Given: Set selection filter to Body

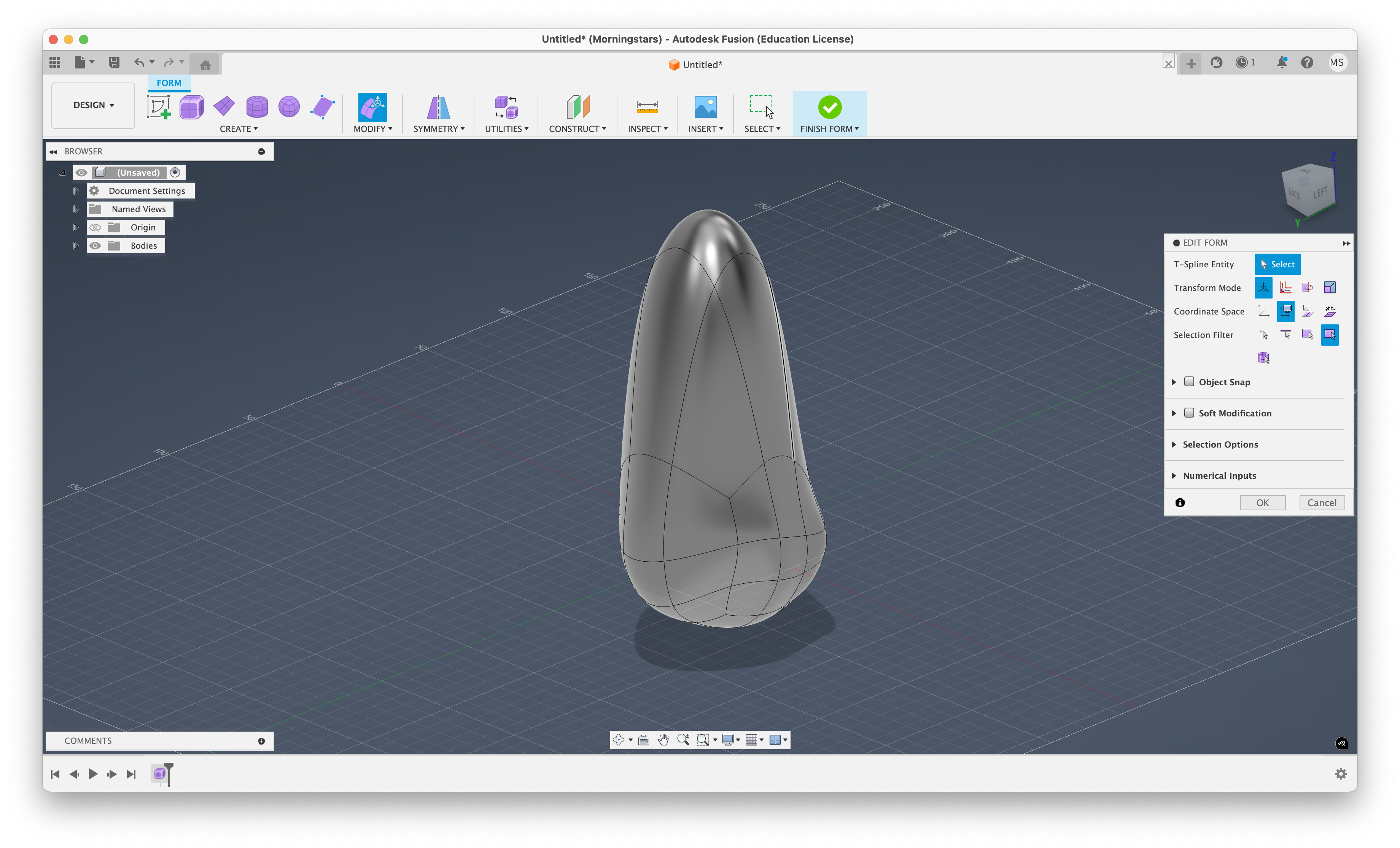Looking at the screenshot, I should click(1263, 358).
